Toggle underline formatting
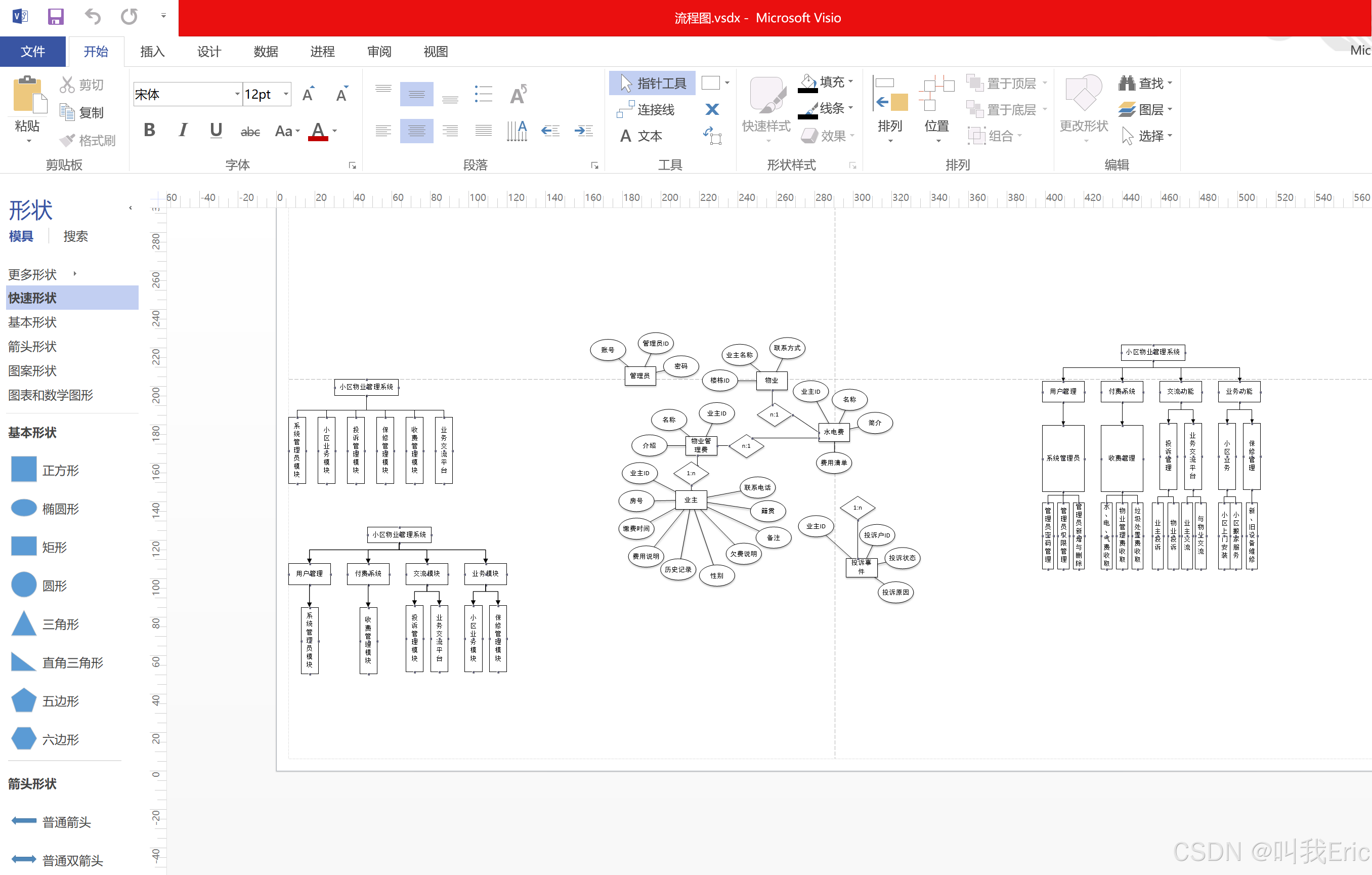 pyautogui.click(x=216, y=131)
